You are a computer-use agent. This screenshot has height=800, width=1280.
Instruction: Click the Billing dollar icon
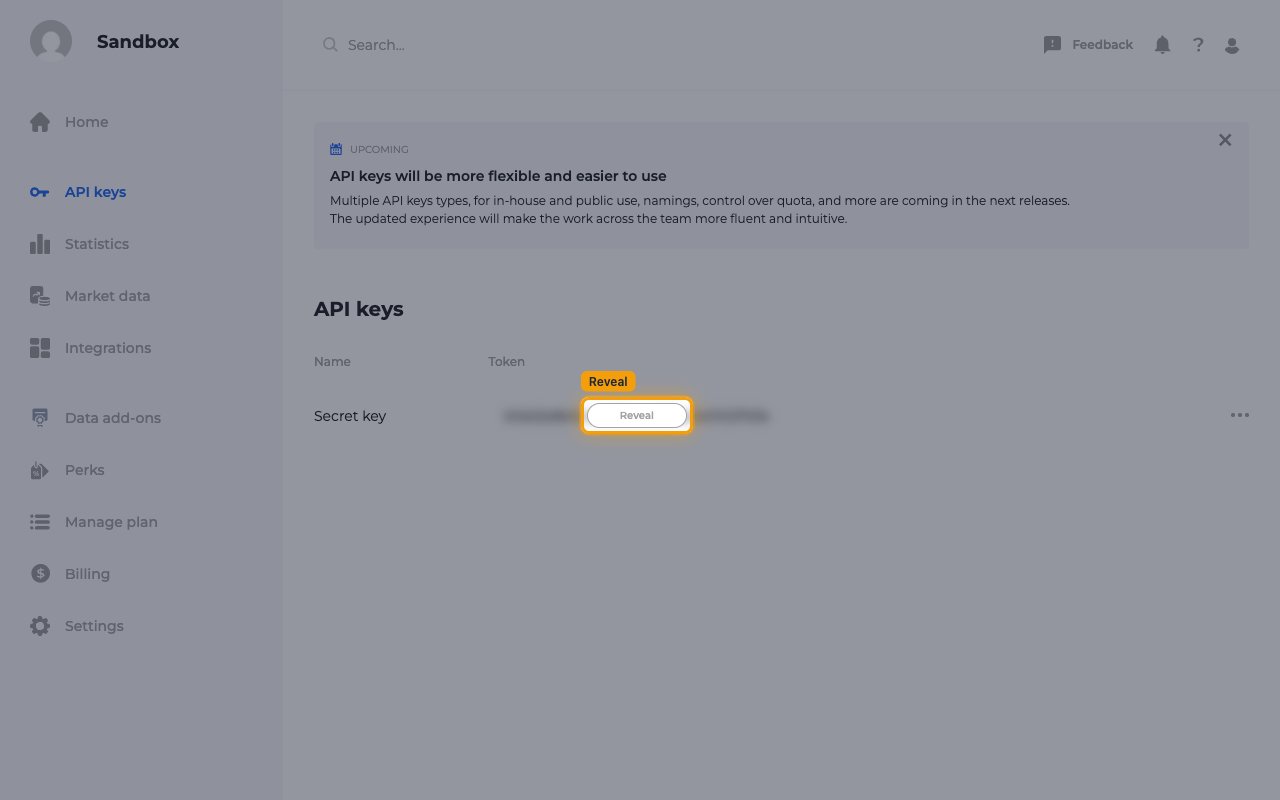(x=40, y=574)
